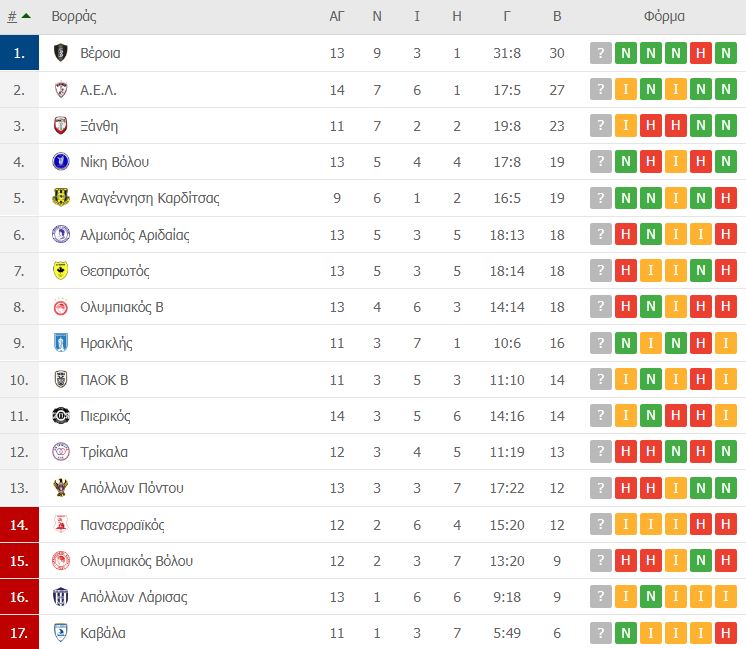Click the Θεσπρωτός yellow shield logo
The height and width of the screenshot is (649, 746).
point(60,271)
